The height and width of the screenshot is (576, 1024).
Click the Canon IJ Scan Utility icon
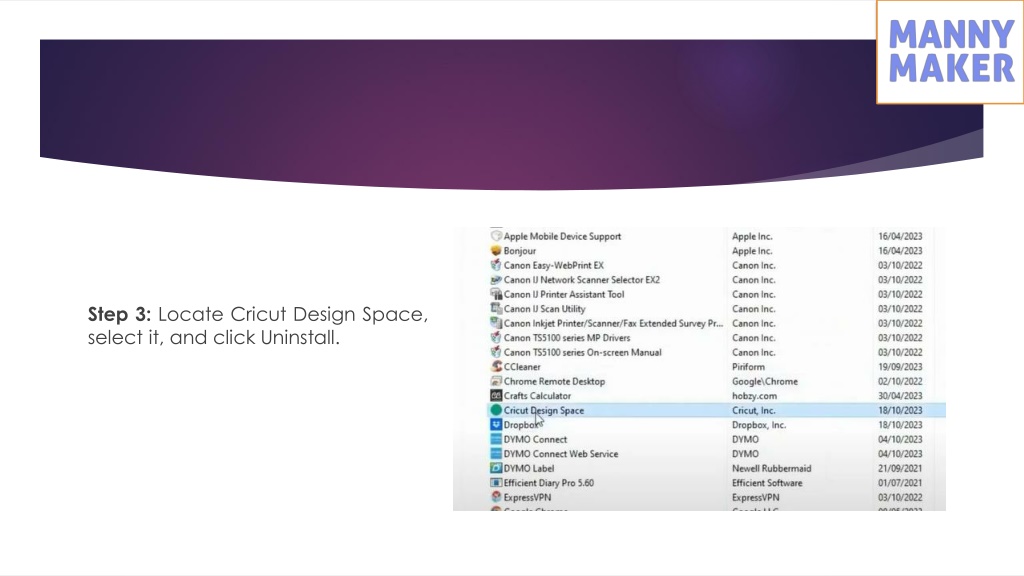click(496, 308)
